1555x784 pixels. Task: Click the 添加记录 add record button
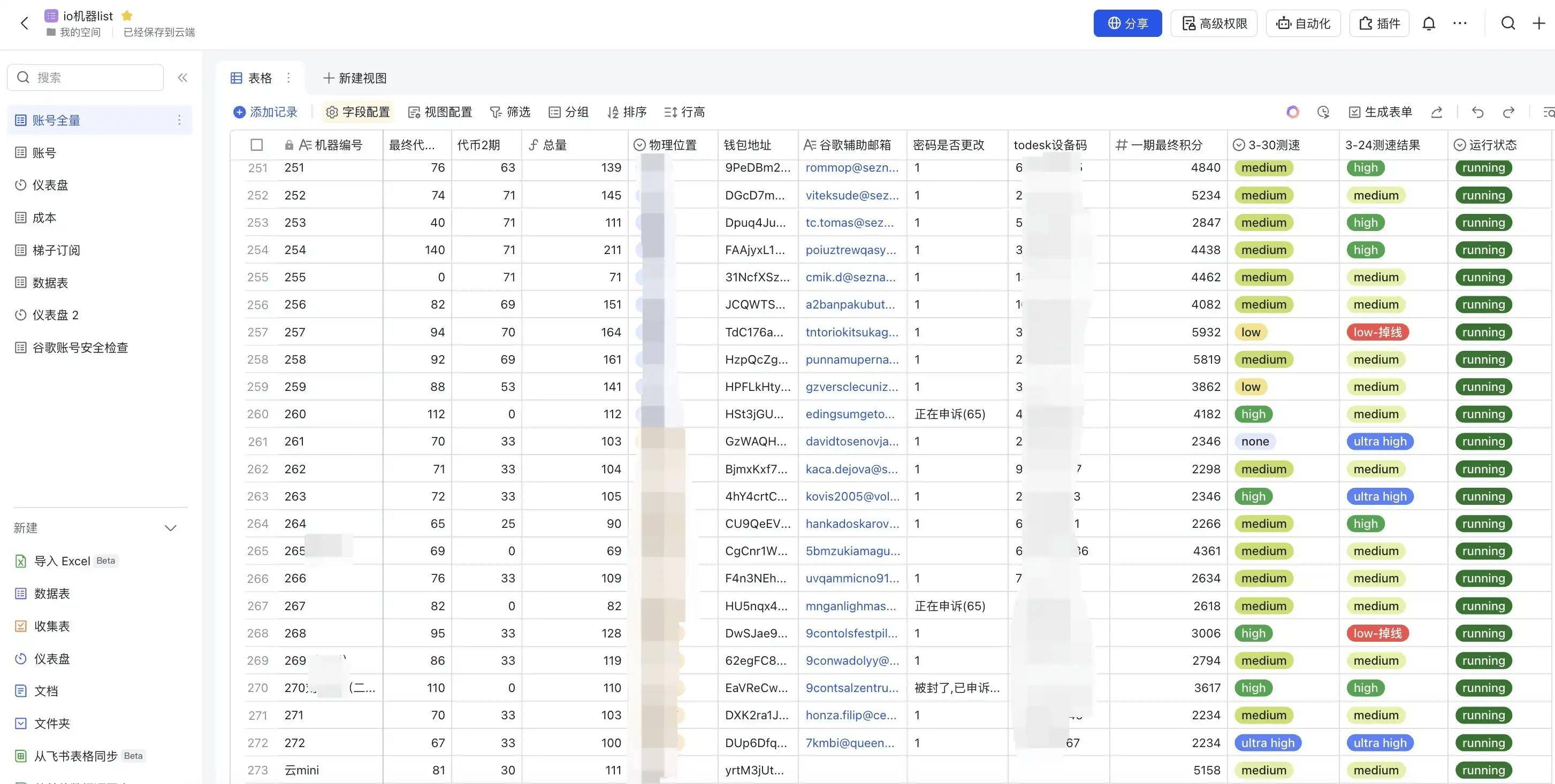click(x=265, y=112)
